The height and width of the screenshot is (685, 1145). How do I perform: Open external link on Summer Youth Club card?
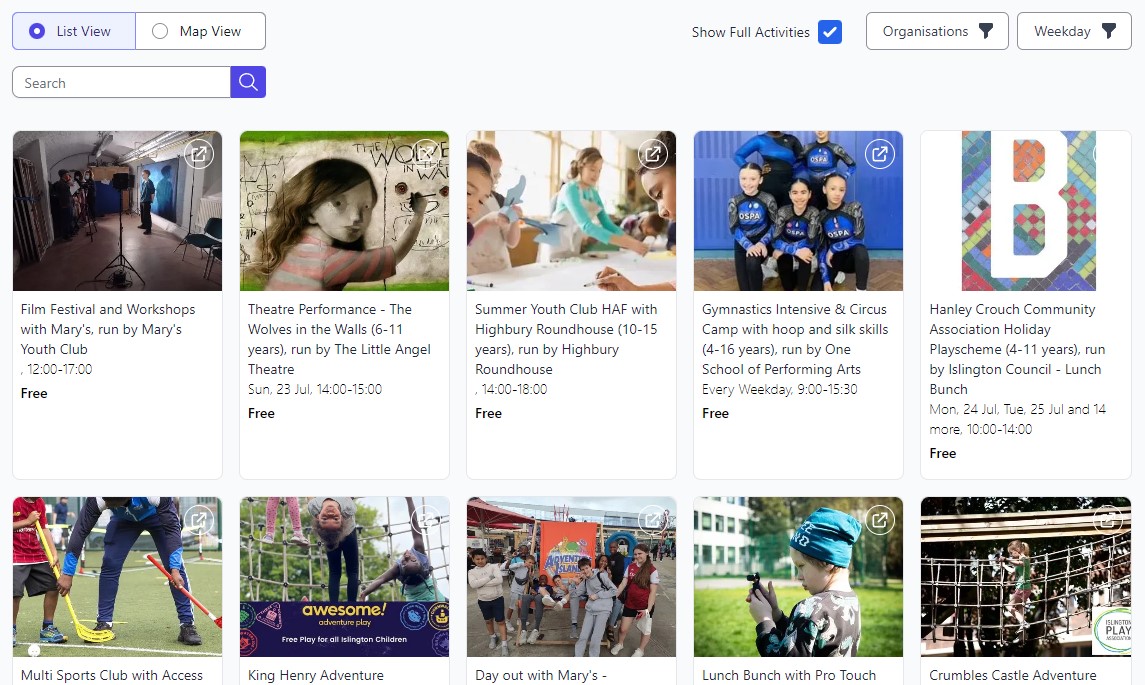click(x=653, y=154)
